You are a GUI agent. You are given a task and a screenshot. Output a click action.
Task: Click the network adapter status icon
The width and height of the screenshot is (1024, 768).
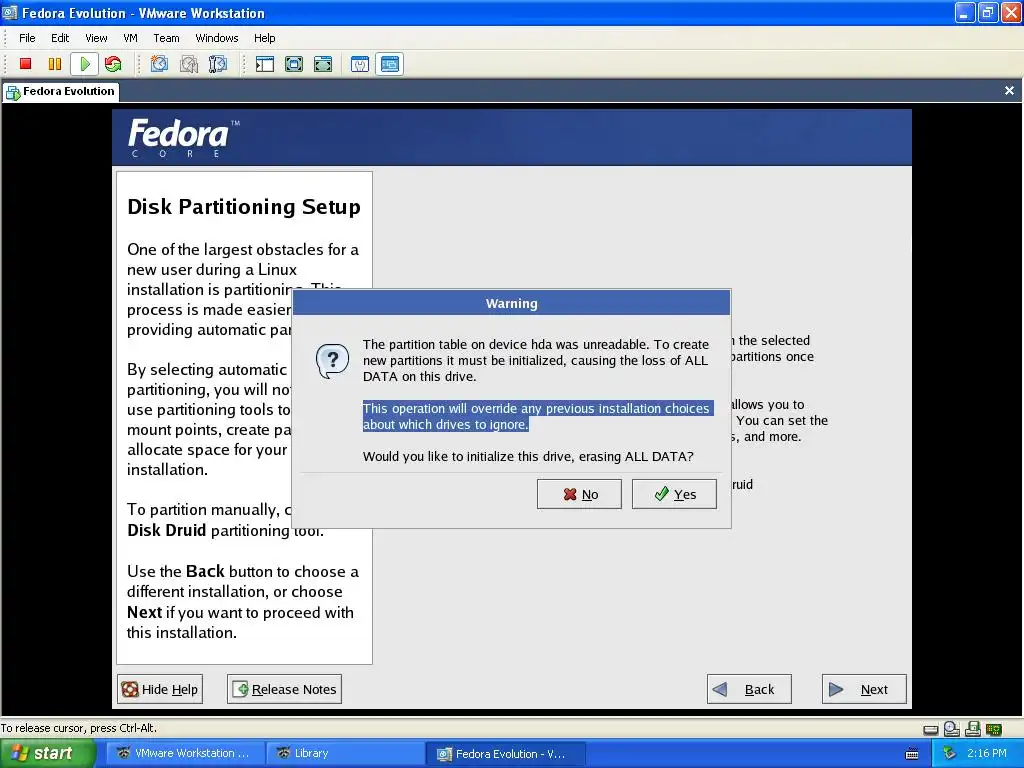coord(993,729)
